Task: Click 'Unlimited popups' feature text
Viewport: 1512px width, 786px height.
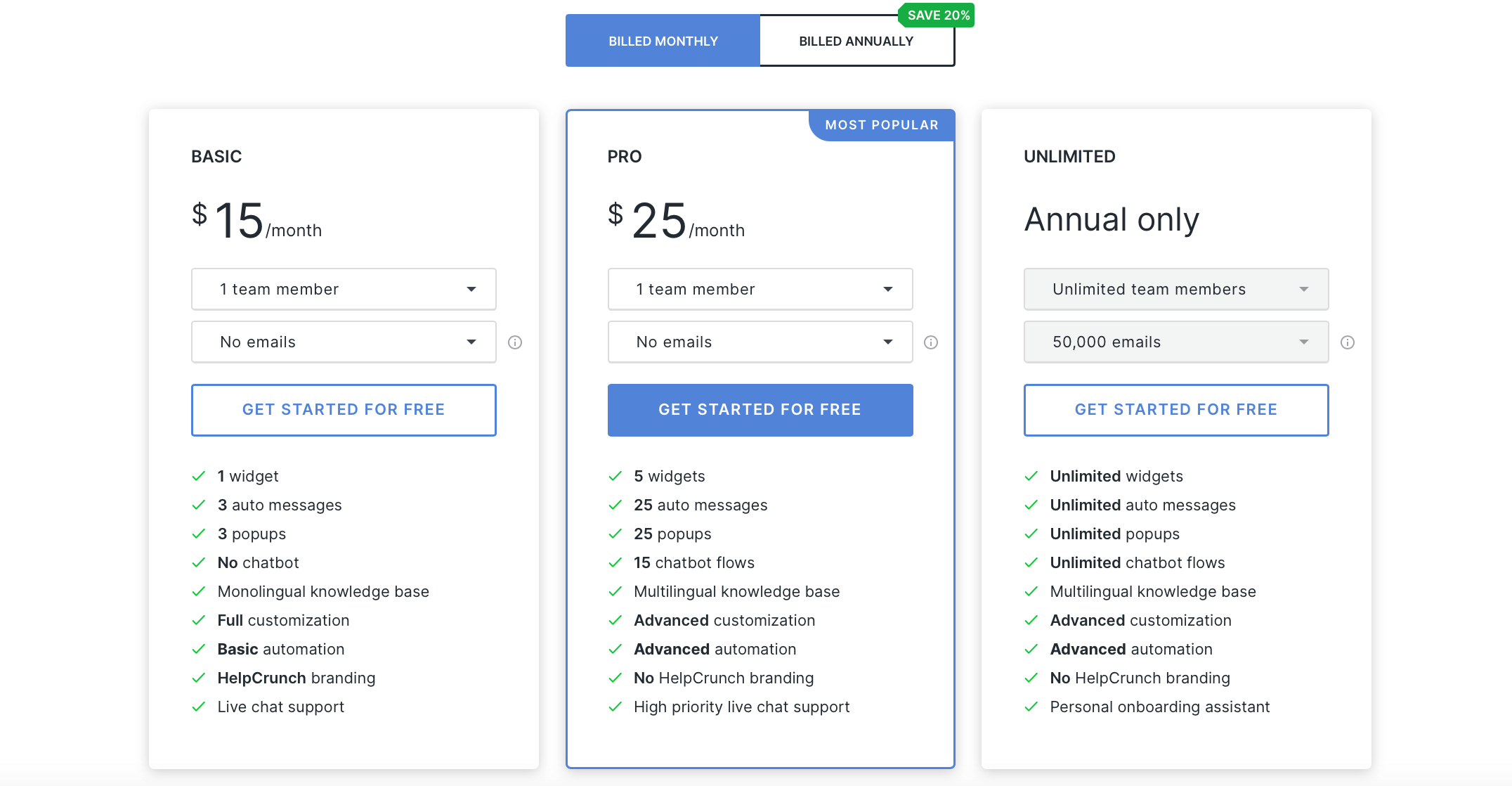Action: (x=1115, y=534)
